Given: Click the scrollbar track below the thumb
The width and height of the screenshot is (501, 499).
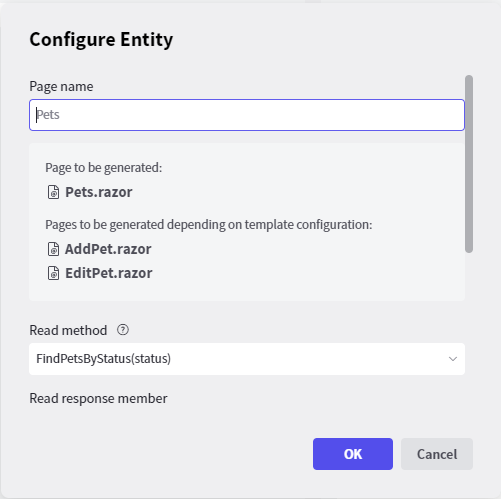Looking at the screenshot, I should click(469, 333).
